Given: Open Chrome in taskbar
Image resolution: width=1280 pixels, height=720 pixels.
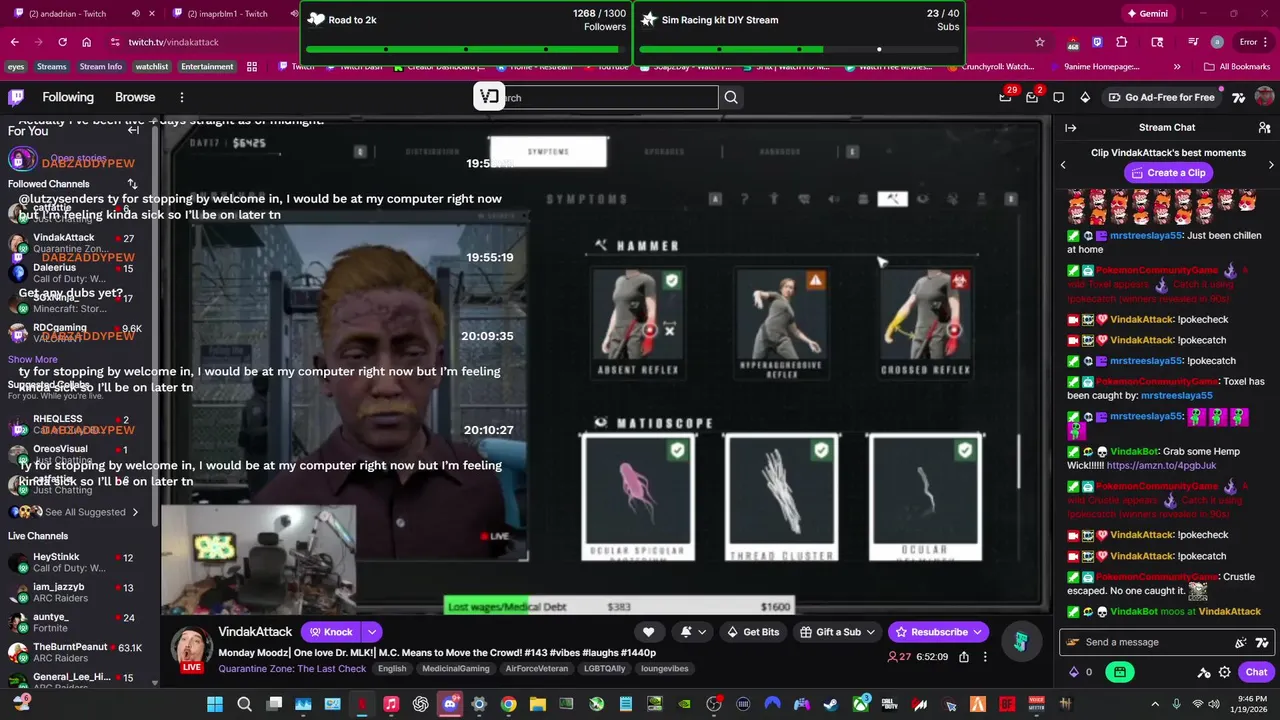Looking at the screenshot, I should pyautogui.click(x=508, y=704).
